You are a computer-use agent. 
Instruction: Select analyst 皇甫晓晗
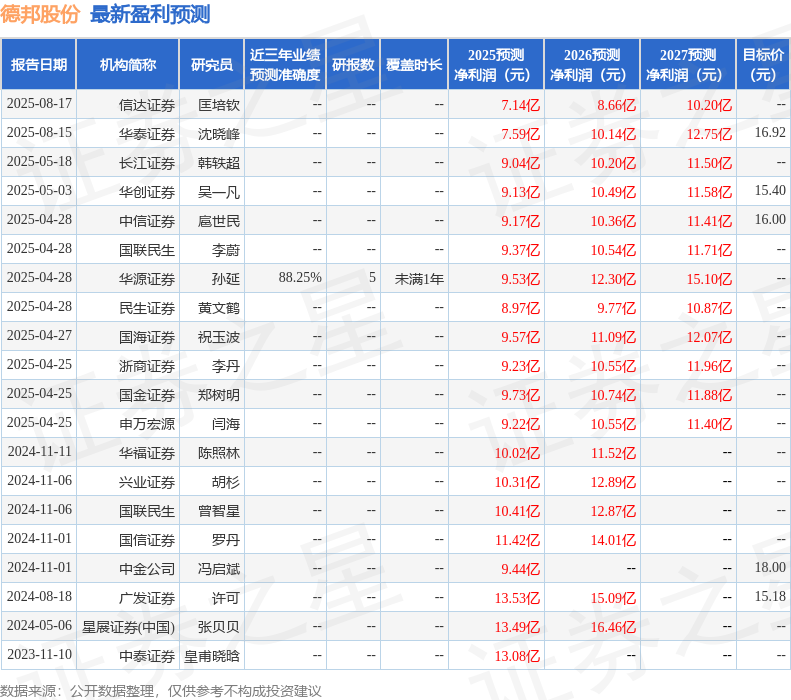click(x=212, y=656)
